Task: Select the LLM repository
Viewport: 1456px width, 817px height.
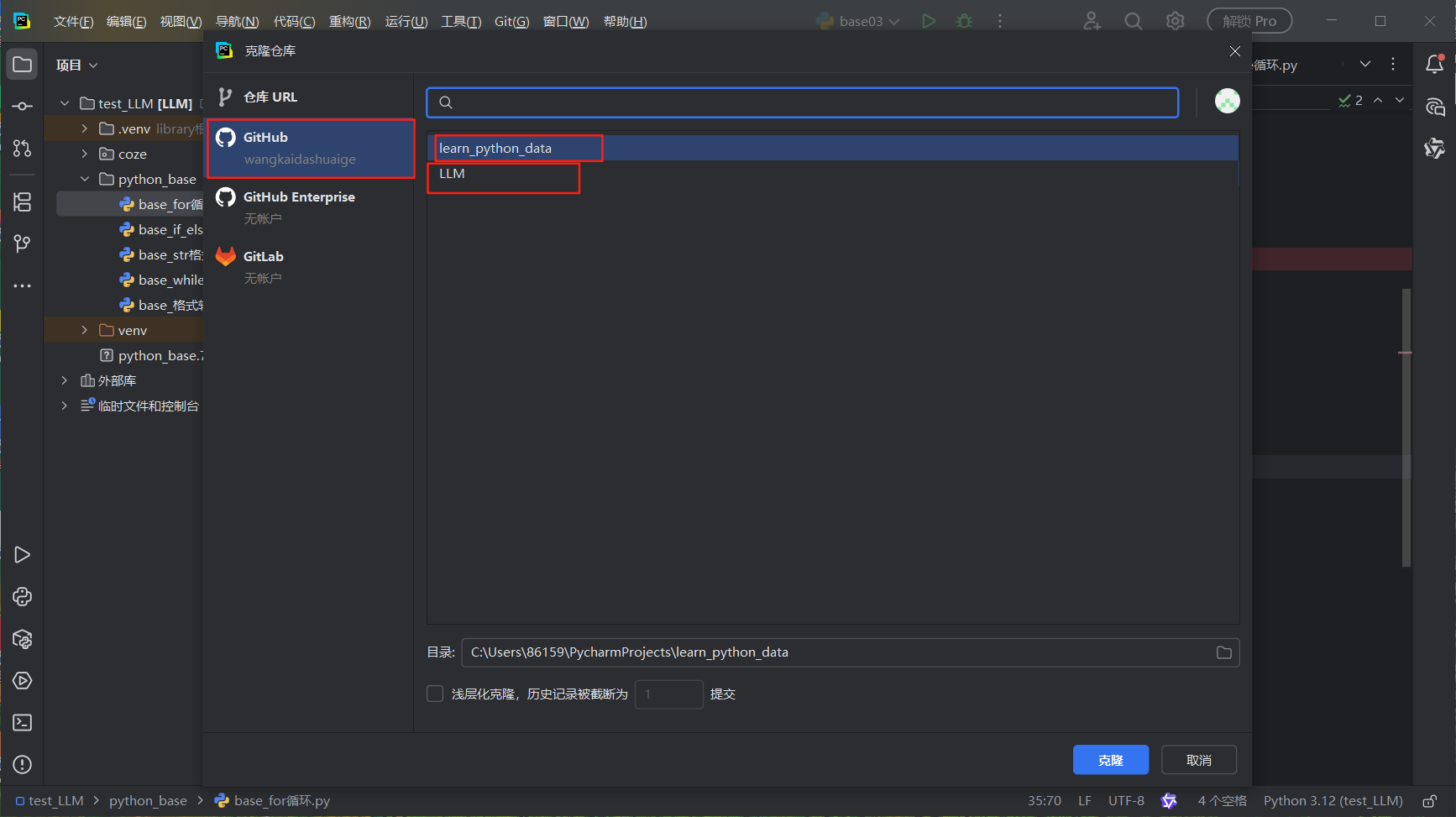Action: pos(832,173)
